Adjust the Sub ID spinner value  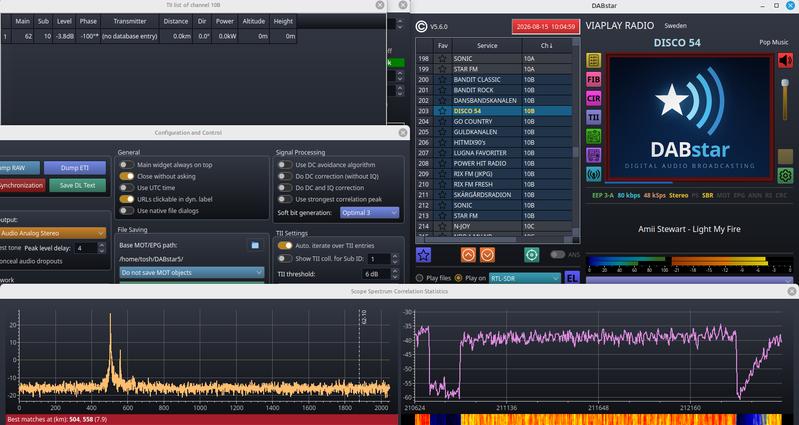(x=383, y=259)
